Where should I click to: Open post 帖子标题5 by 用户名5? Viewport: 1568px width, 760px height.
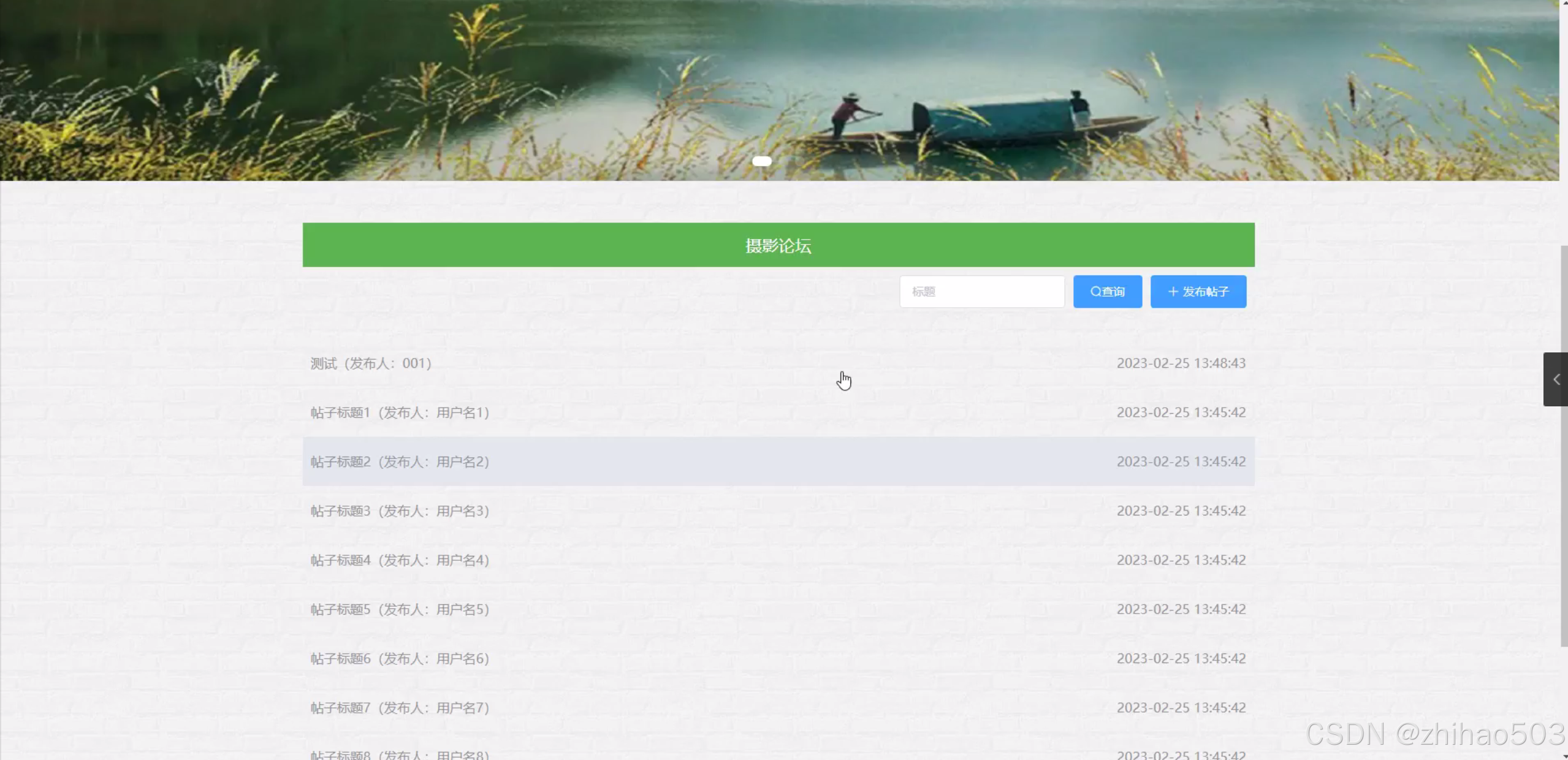pyautogui.click(x=400, y=609)
